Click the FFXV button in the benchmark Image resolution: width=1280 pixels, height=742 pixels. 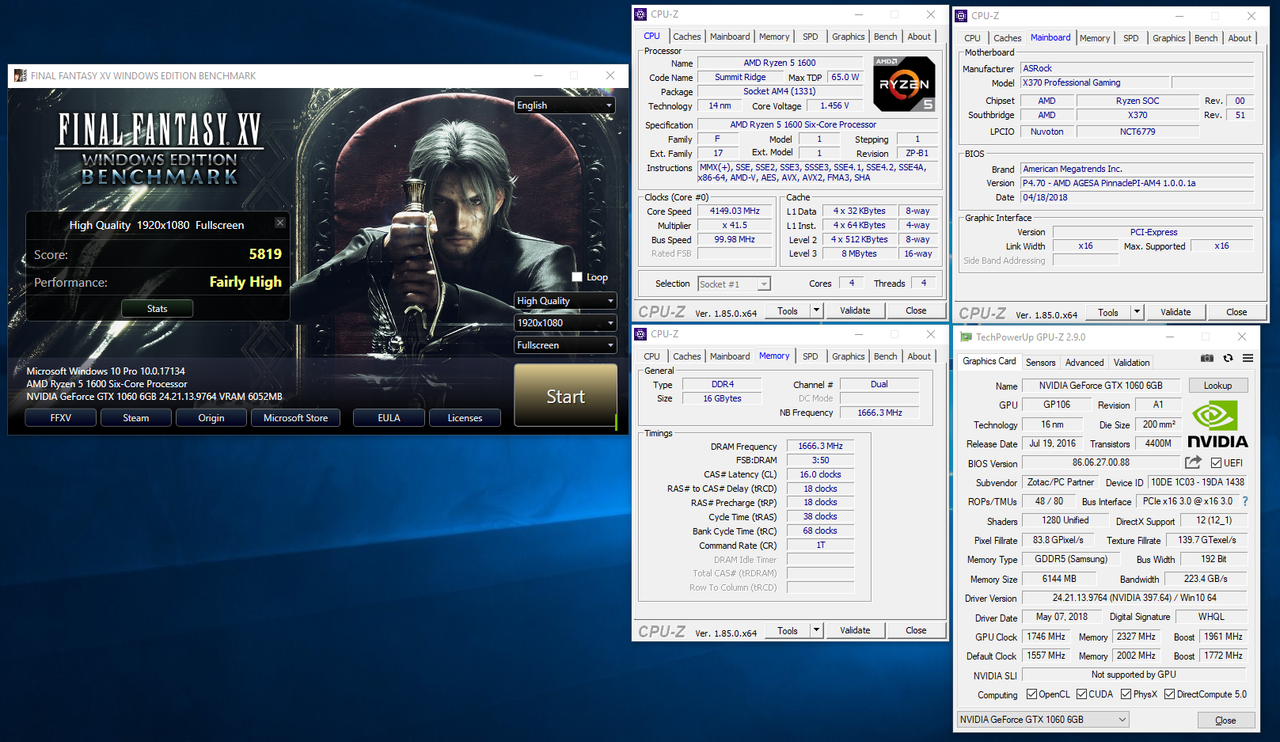(x=60, y=418)
